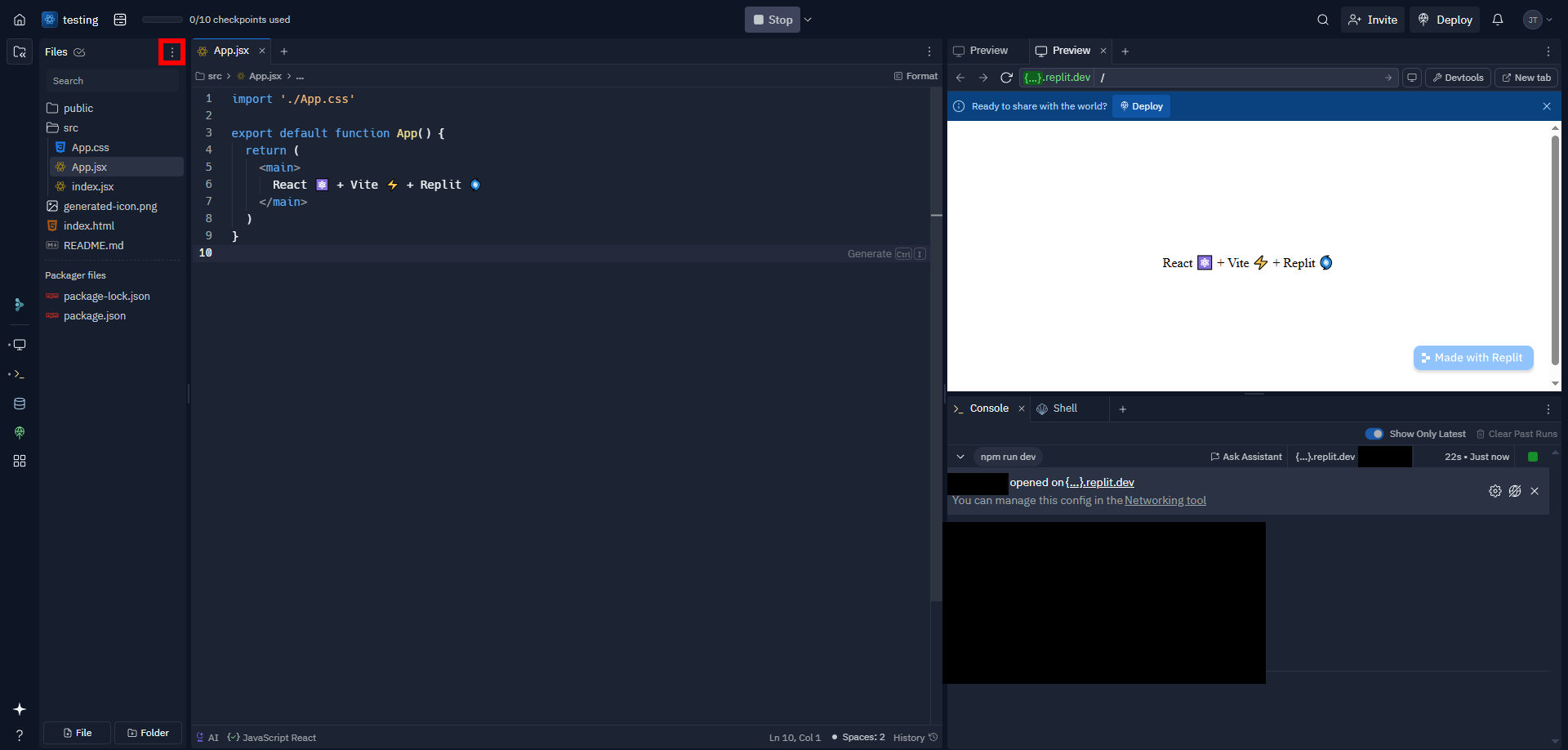This screenshot has height=750, width=1568.
Task: Select the active Preview tab
Action: (x=1071, y=51)
